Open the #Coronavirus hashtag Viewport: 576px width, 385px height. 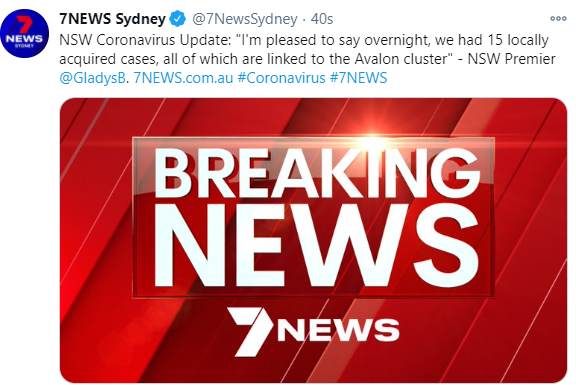(281, 78)
